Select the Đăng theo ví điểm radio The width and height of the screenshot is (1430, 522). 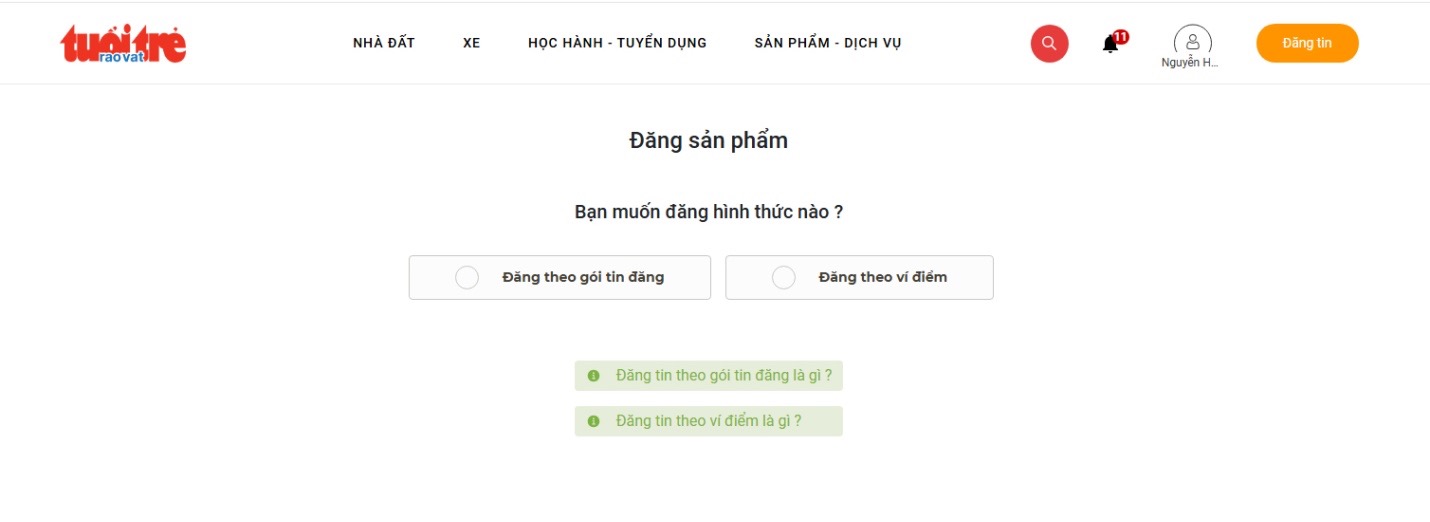[x=783, y=277]
